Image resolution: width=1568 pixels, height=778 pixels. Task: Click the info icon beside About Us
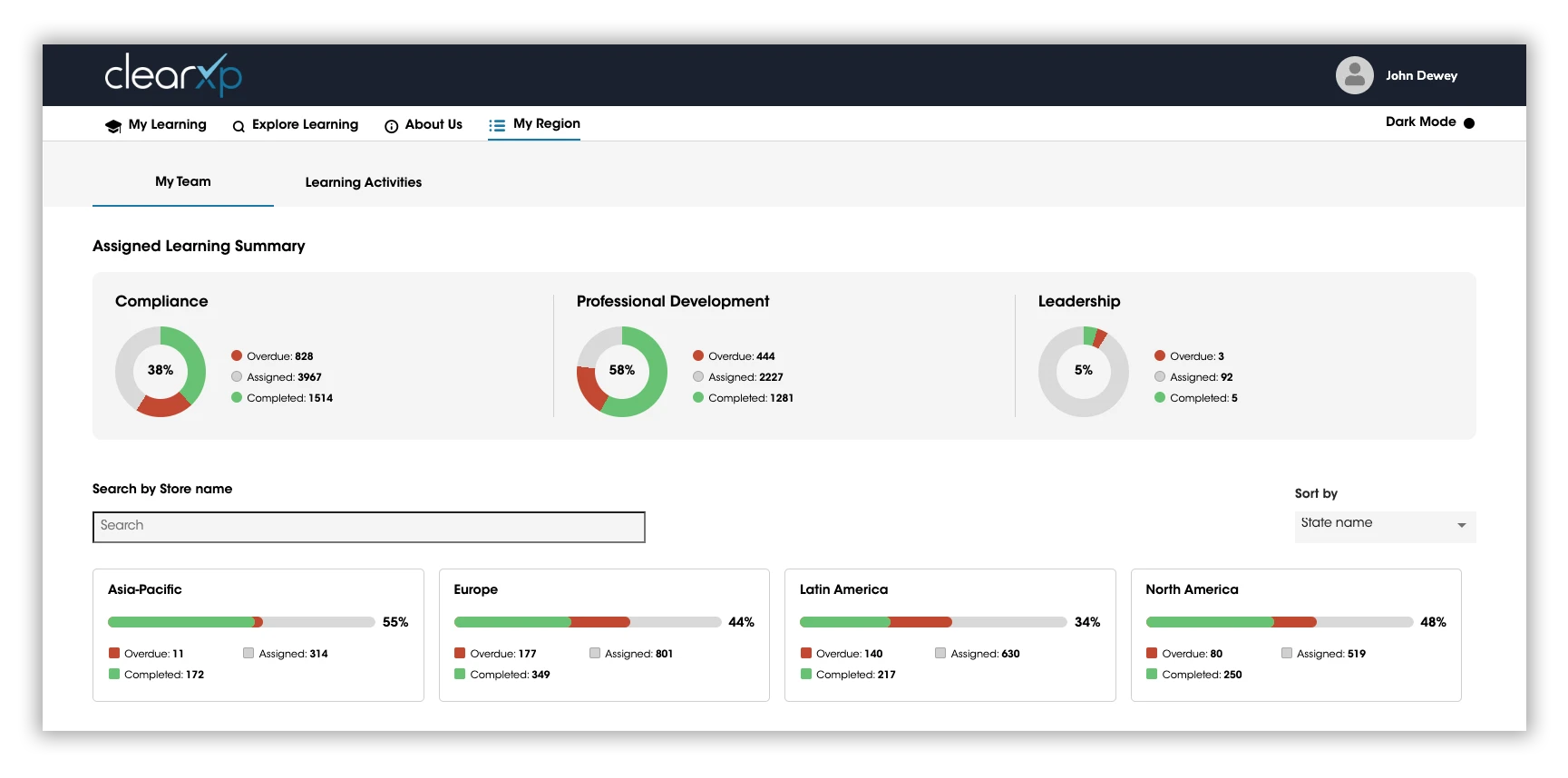click(391, 127)
